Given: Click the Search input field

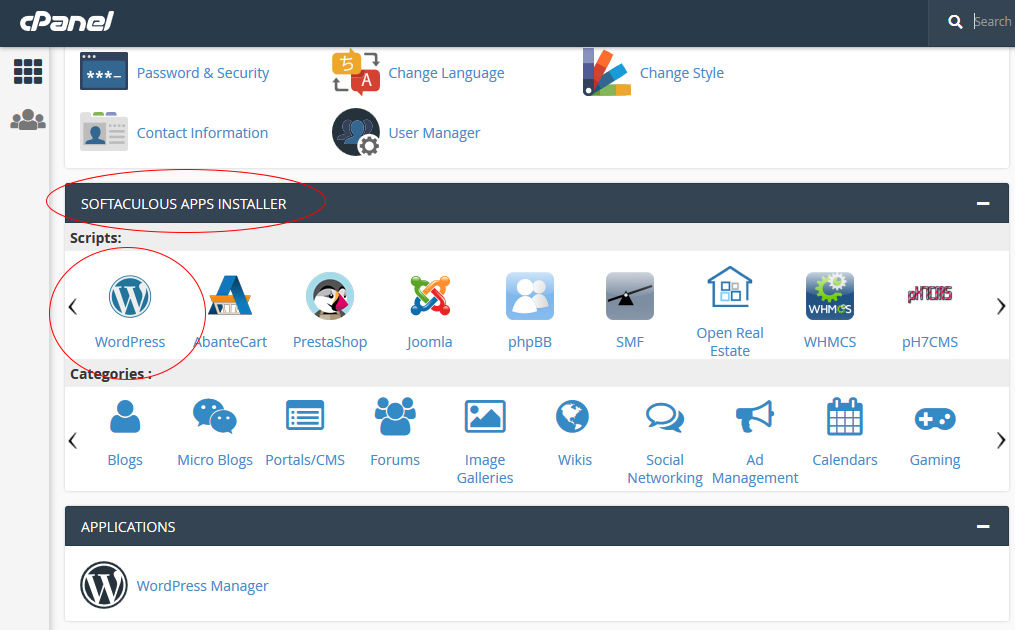Looking at the screenshot, I should coord(992,22).
